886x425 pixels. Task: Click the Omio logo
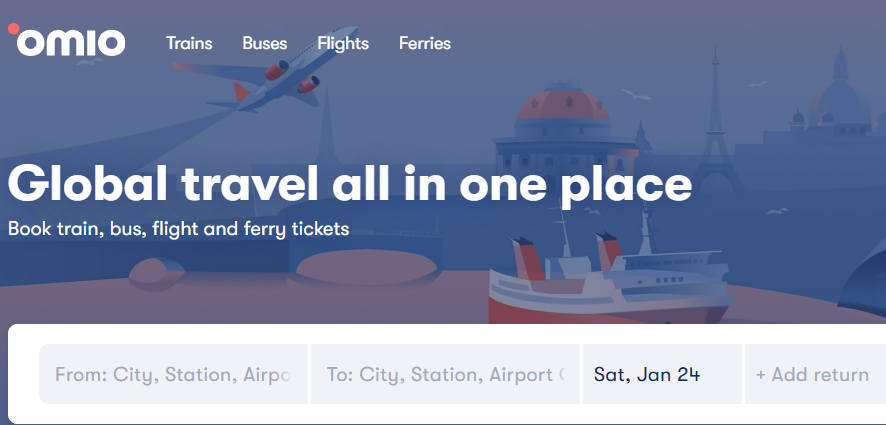coord(67,42)
